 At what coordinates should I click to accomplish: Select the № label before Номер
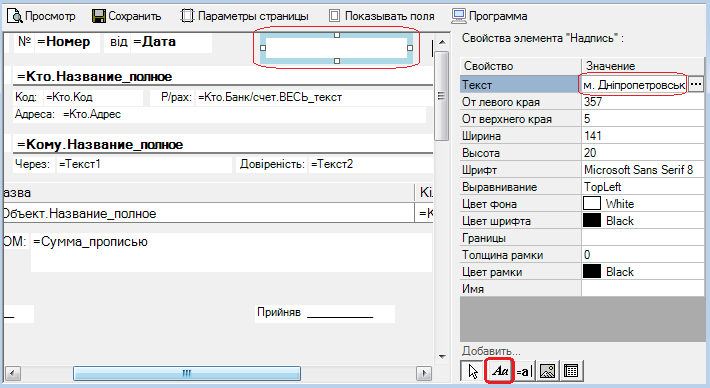[x=24, y=42]
